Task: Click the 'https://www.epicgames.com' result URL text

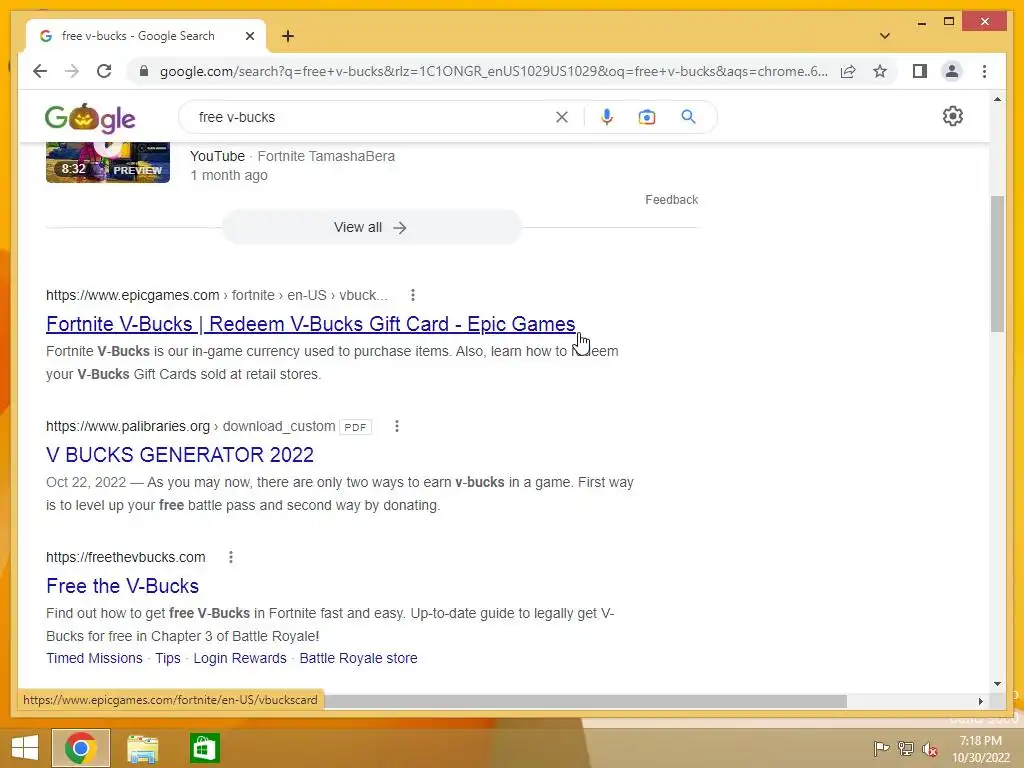Action: point(133,295)
